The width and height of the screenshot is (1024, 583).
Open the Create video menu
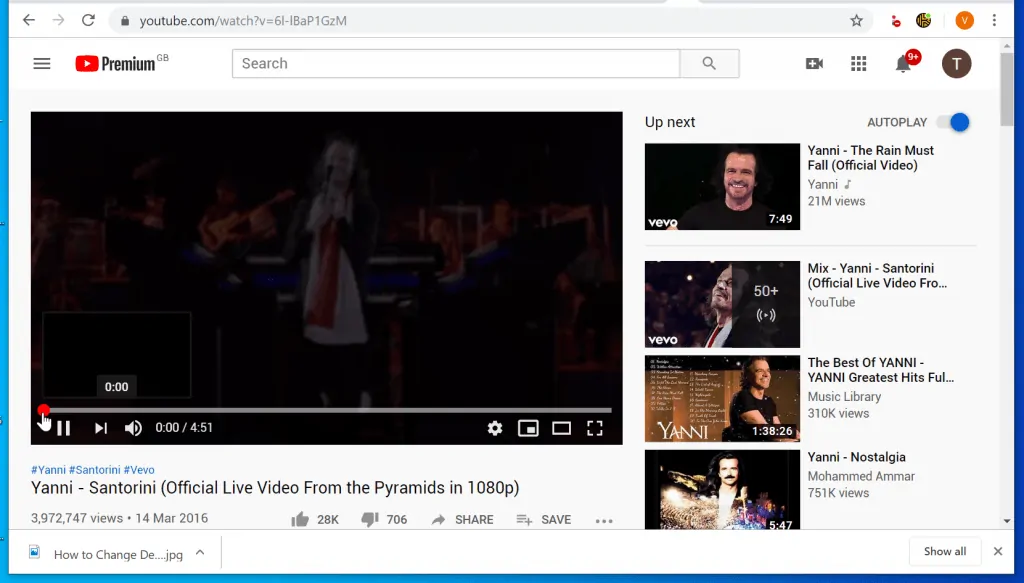814,63
